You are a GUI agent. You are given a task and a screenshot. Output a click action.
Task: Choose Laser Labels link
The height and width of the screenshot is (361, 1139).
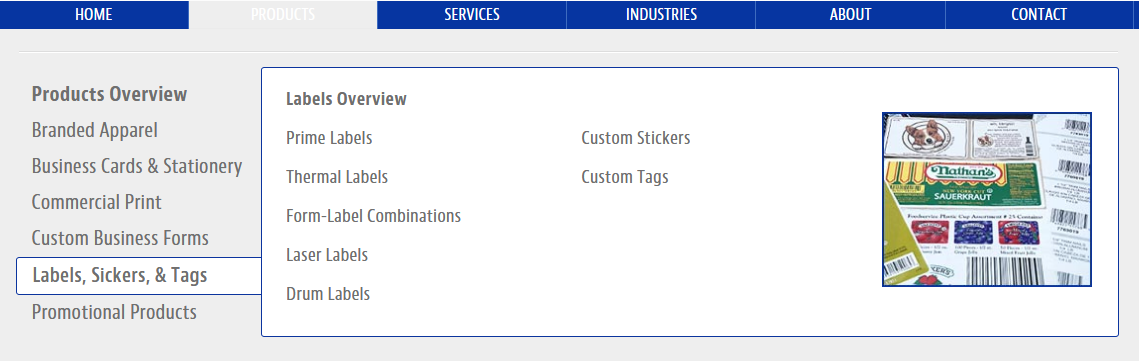(x=327, y=256)
